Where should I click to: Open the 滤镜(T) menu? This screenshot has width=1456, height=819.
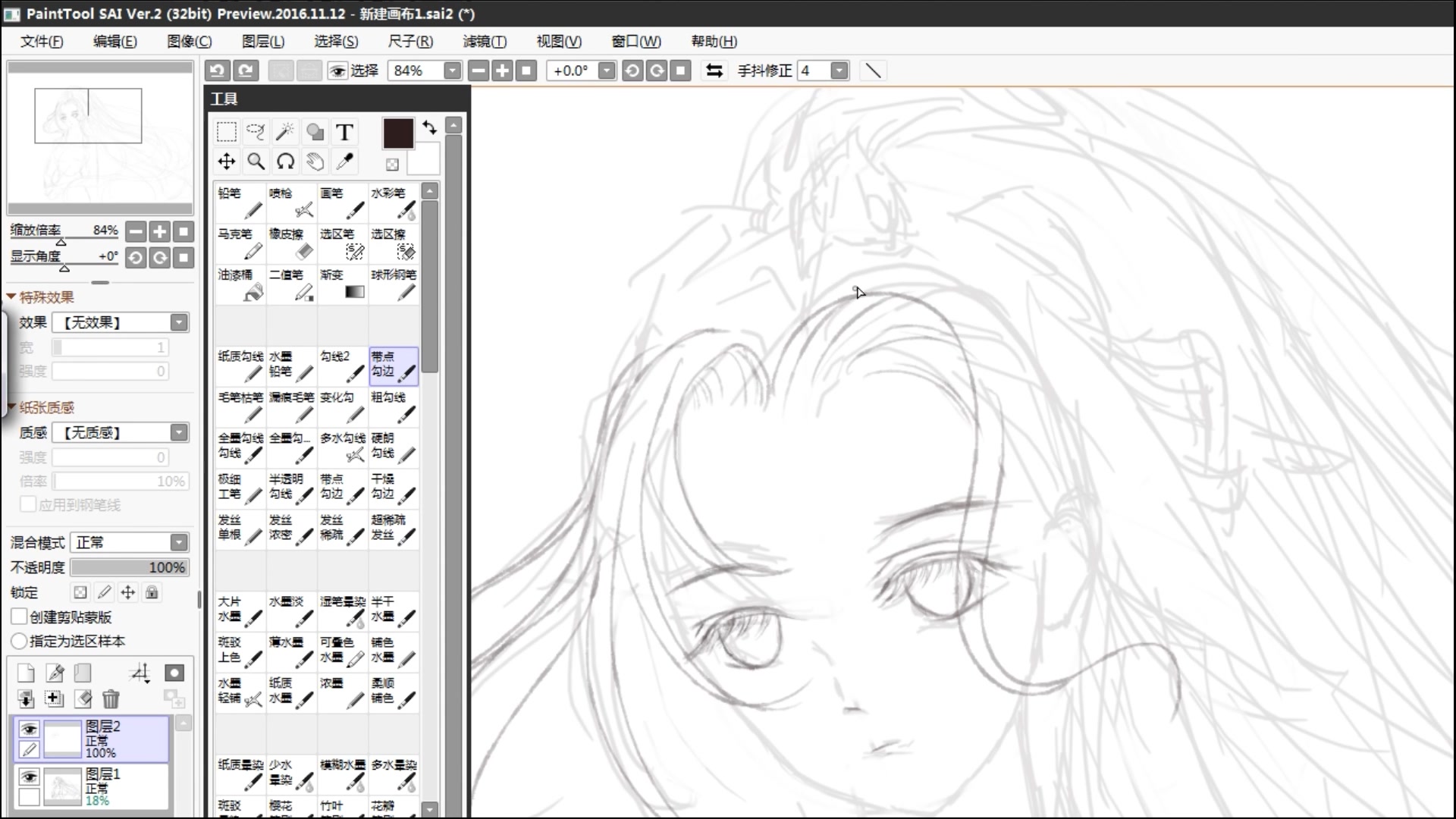click(x=485, y=42)
